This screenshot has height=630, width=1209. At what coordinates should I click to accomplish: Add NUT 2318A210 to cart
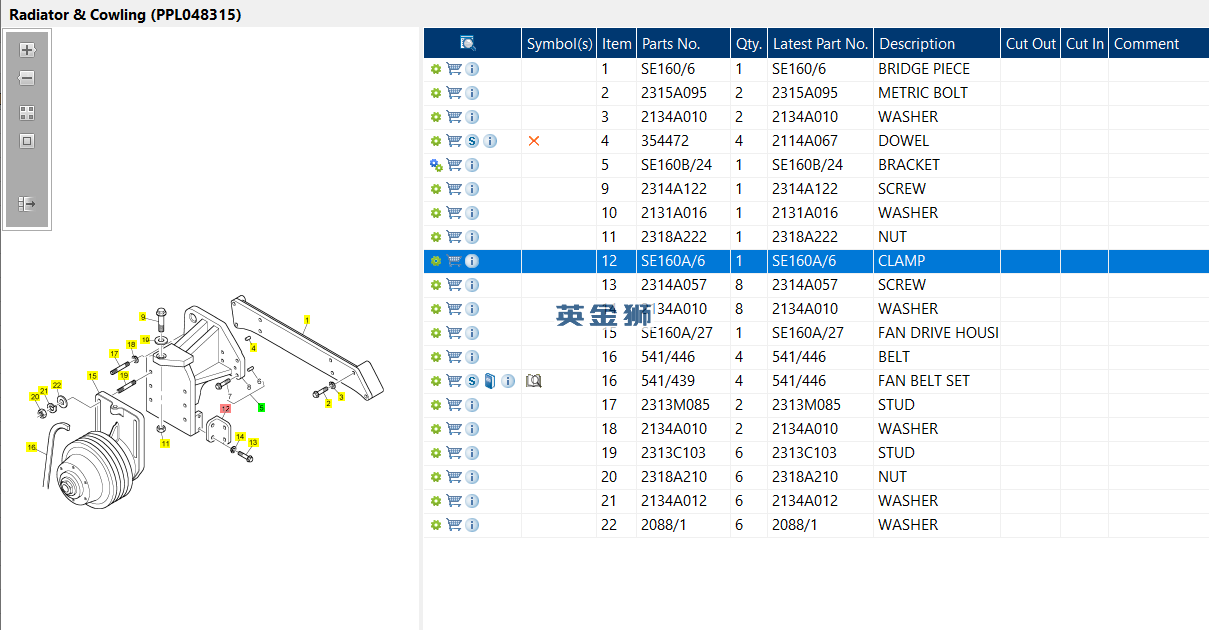point(454,477)
